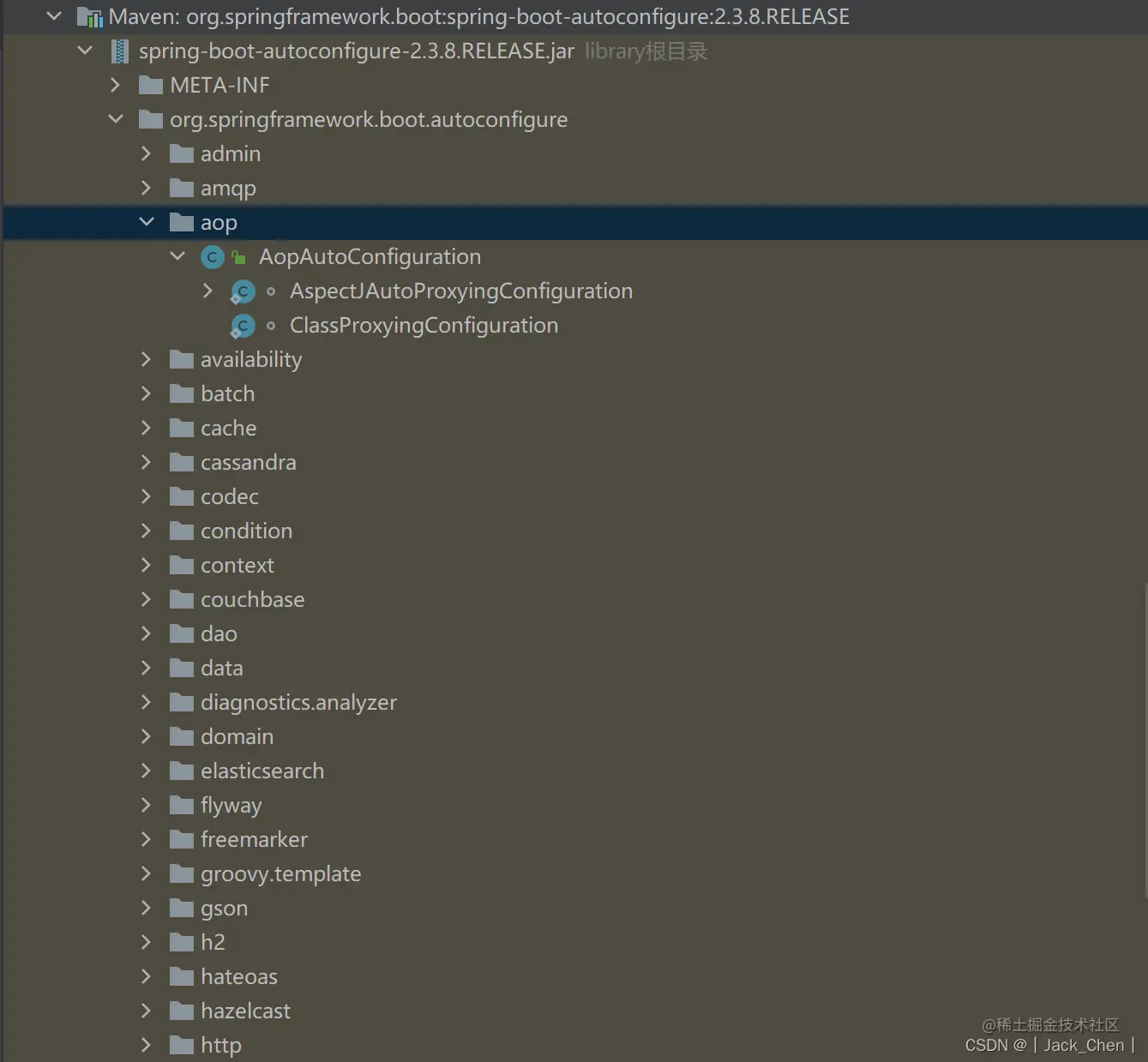Select the AspectJAutoProxyingConfiguration class name
The height and width of the screenshot is (1062, 1148).
click(461, 291)
